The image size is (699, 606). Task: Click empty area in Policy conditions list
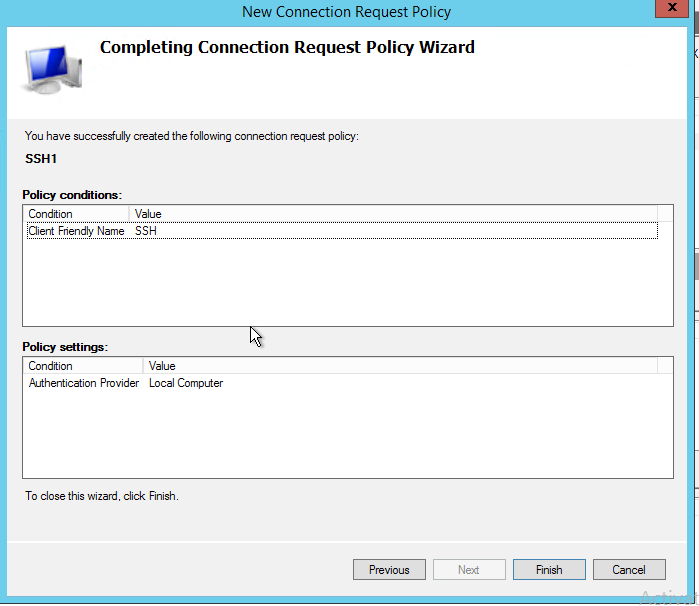click(346, 285)
